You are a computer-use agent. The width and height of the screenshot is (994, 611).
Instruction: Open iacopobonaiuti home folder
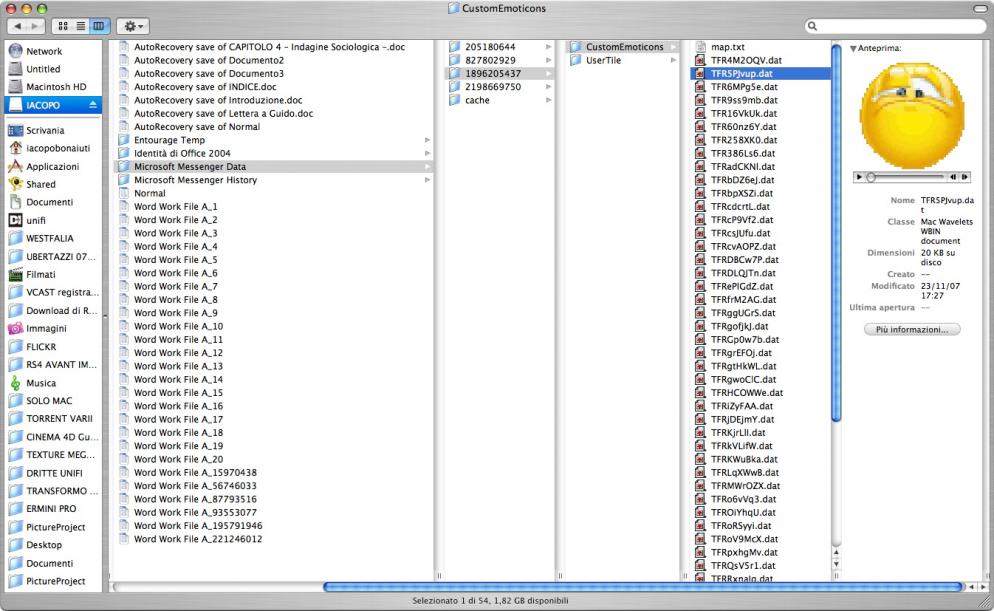(x=58, y=148)
